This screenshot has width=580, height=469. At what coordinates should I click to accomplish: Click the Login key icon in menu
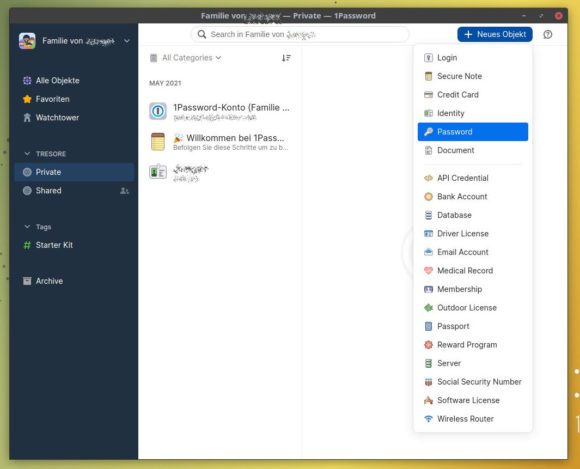click(428, 58)
